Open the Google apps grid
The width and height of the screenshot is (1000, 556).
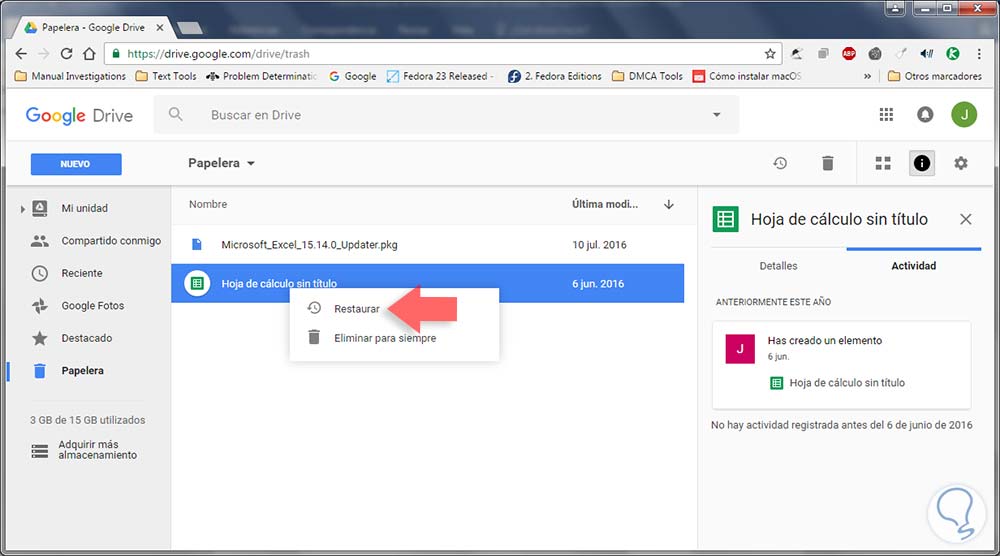point(886,115)
